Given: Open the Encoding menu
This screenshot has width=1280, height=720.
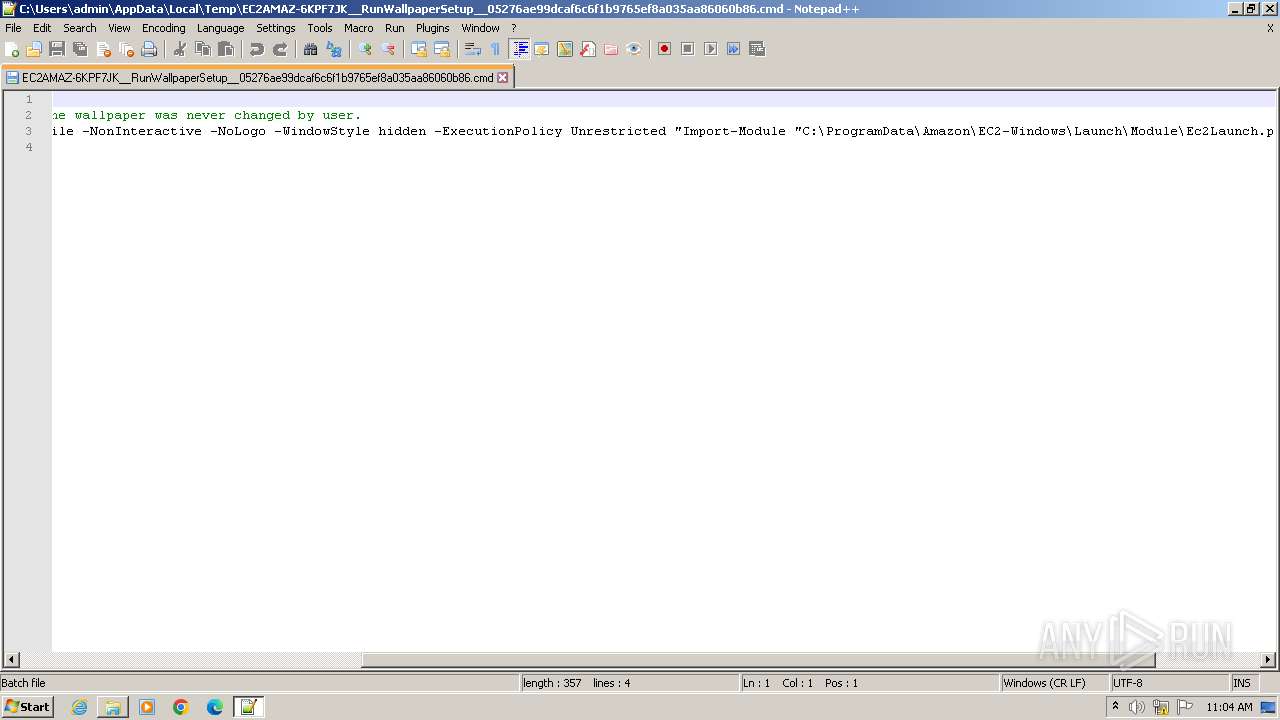Looking at the screenshot, I should point(164,28).
